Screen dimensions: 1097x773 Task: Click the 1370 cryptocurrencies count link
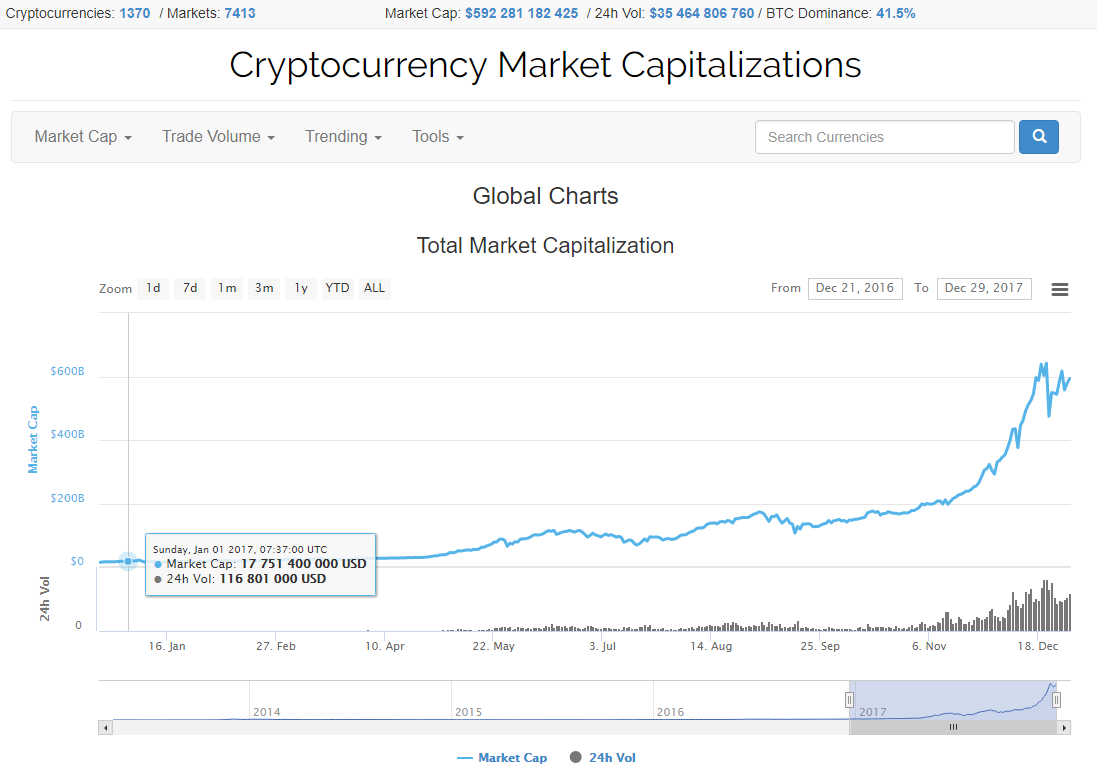(134, 13)
